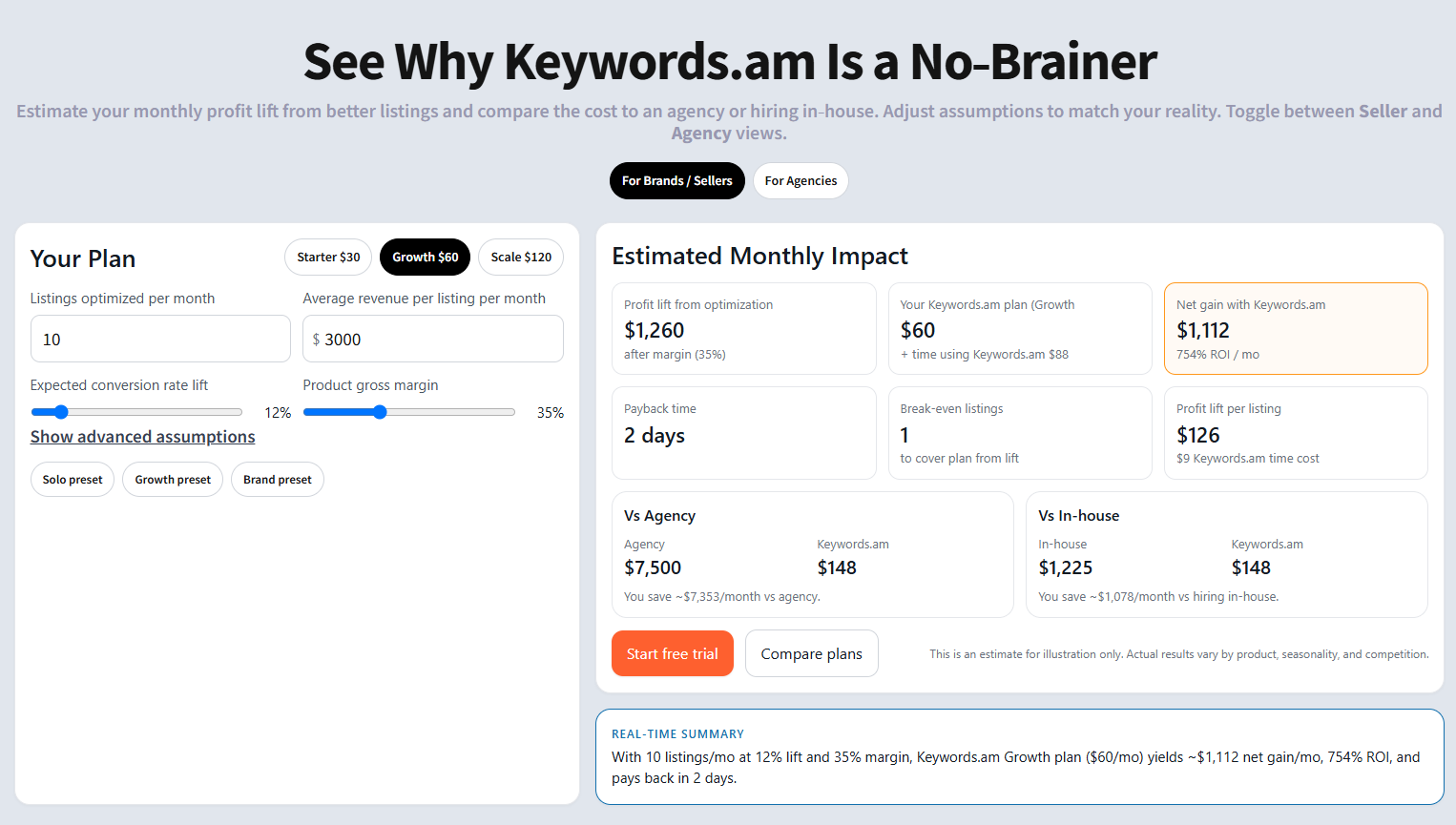Click the Payback time card
Image resolution: width=1456 pixels, height=825 pixels.
(743, 433)
